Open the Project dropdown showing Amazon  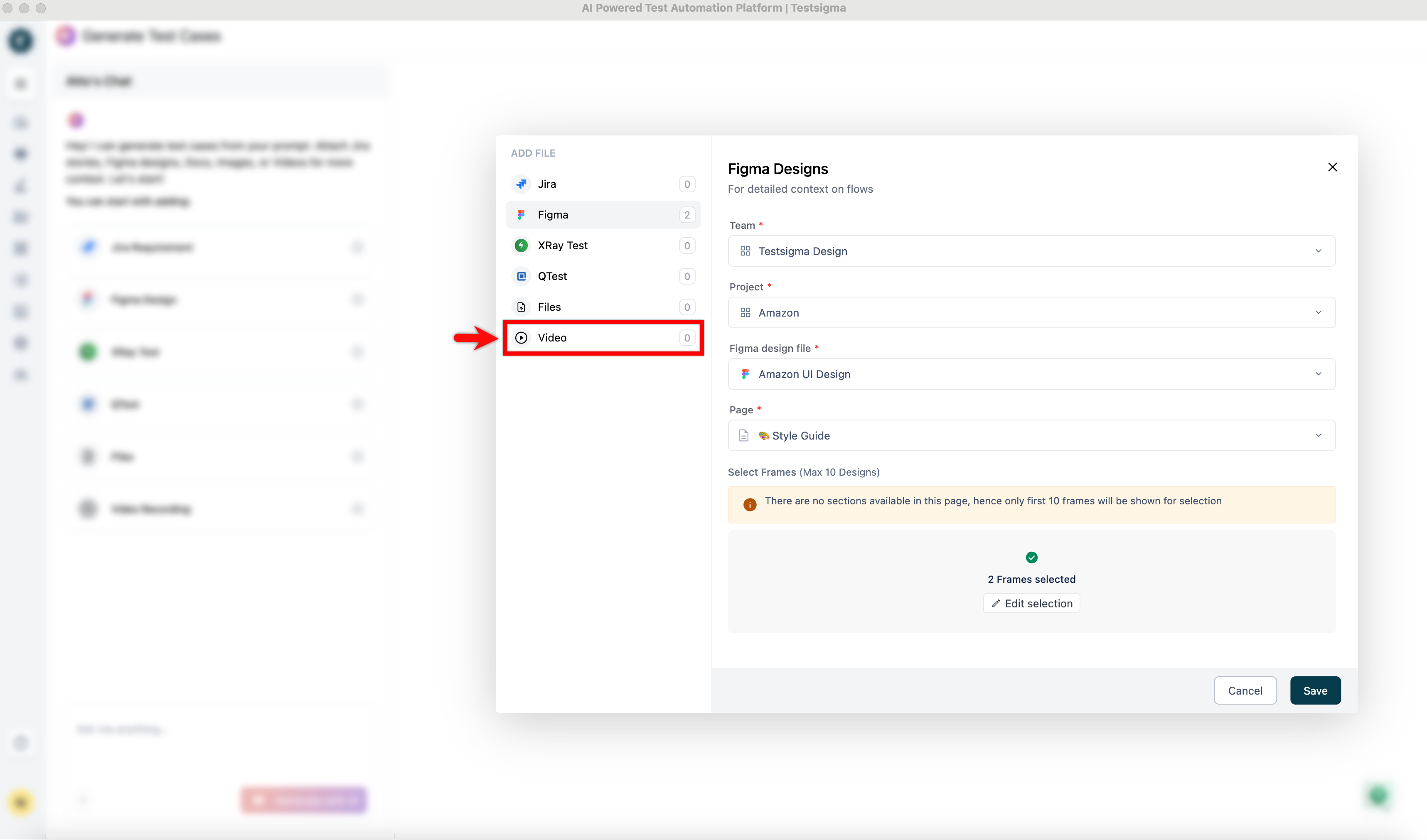[1031, 312]
